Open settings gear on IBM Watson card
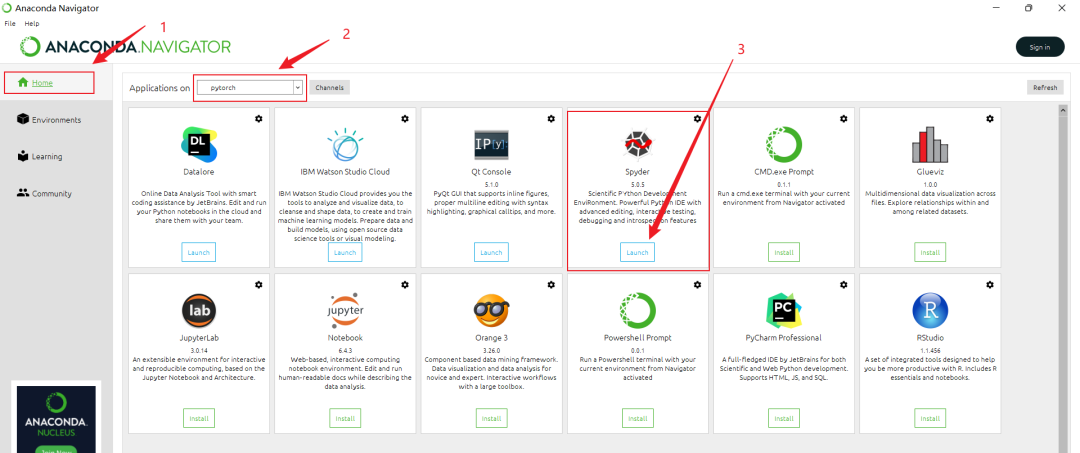Viewport: 1080px width, 453px height. (405, 118)
